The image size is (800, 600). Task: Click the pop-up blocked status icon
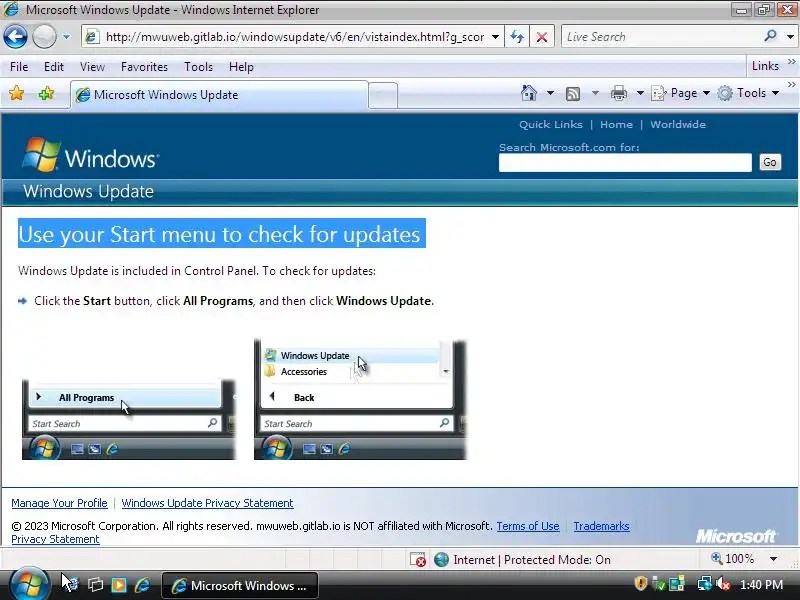tap(418, 560)
